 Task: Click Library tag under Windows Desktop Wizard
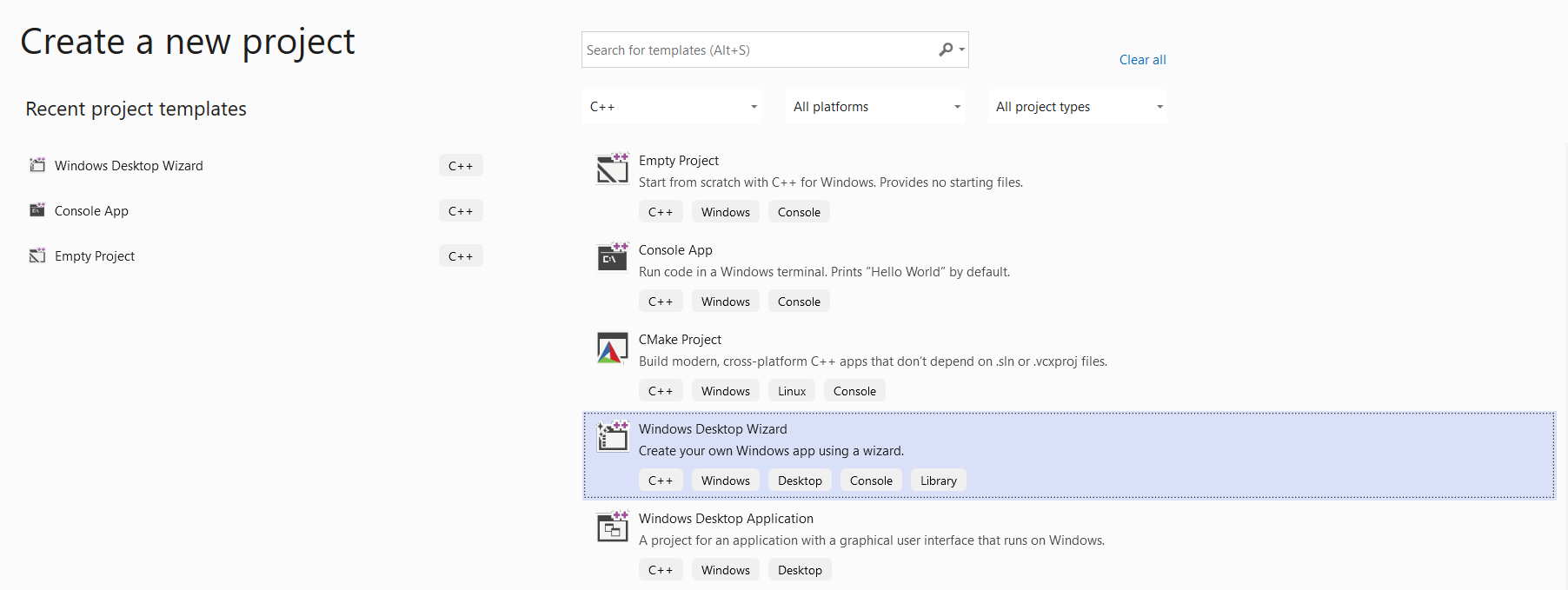[939, 481]
